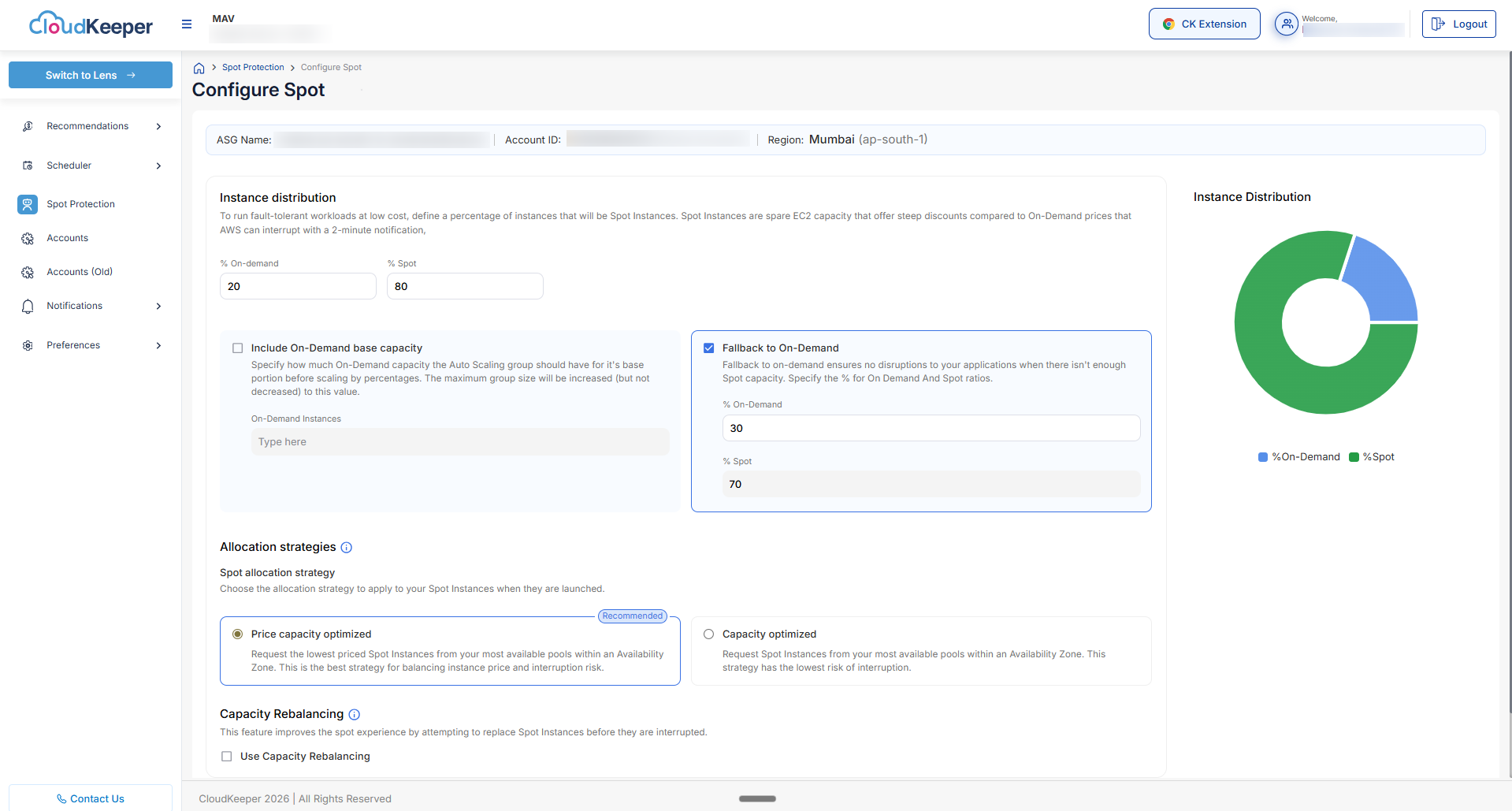Click the Preferences settings icon
Image resolution: width=1512 pixels, height=811 pixels.
(x=28, y=345)
